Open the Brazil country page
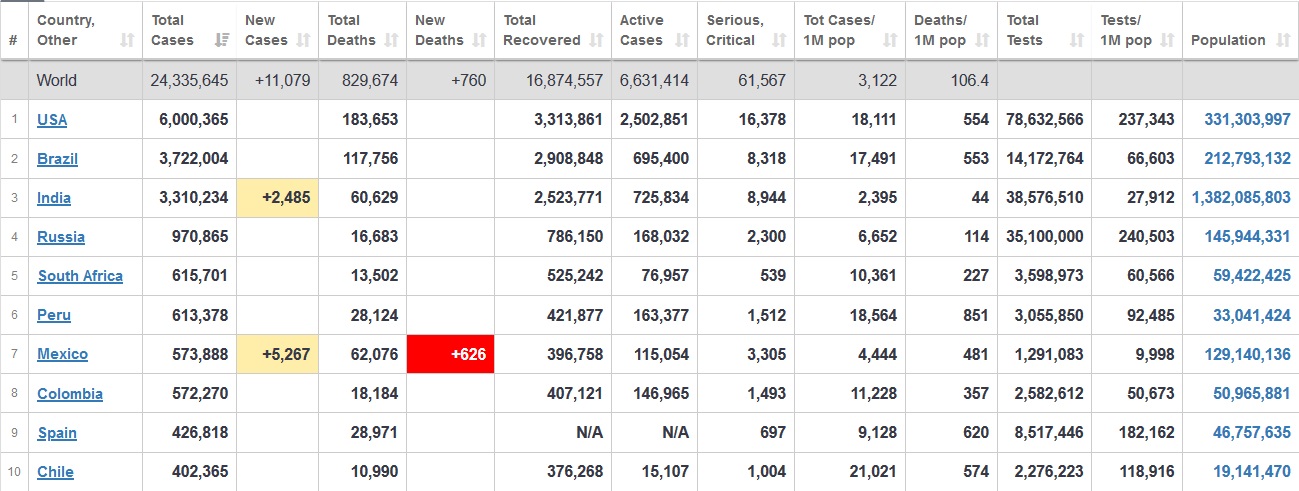1299x491 pixels. click(57, 159)
